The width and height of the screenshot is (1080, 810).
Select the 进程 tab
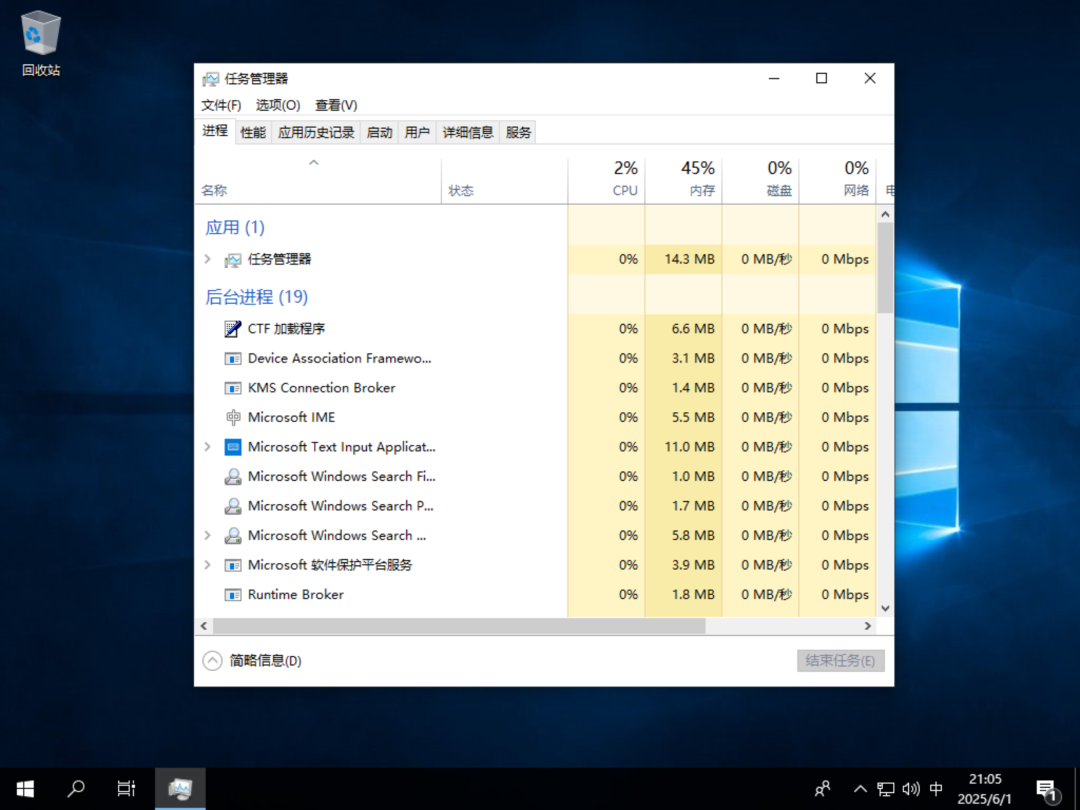[215, 131]
